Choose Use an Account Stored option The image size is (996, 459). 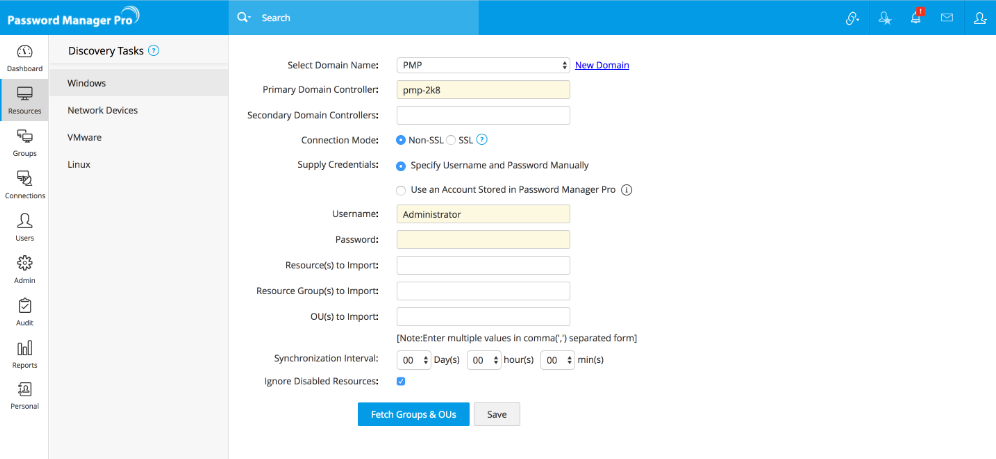coord(401,190)
